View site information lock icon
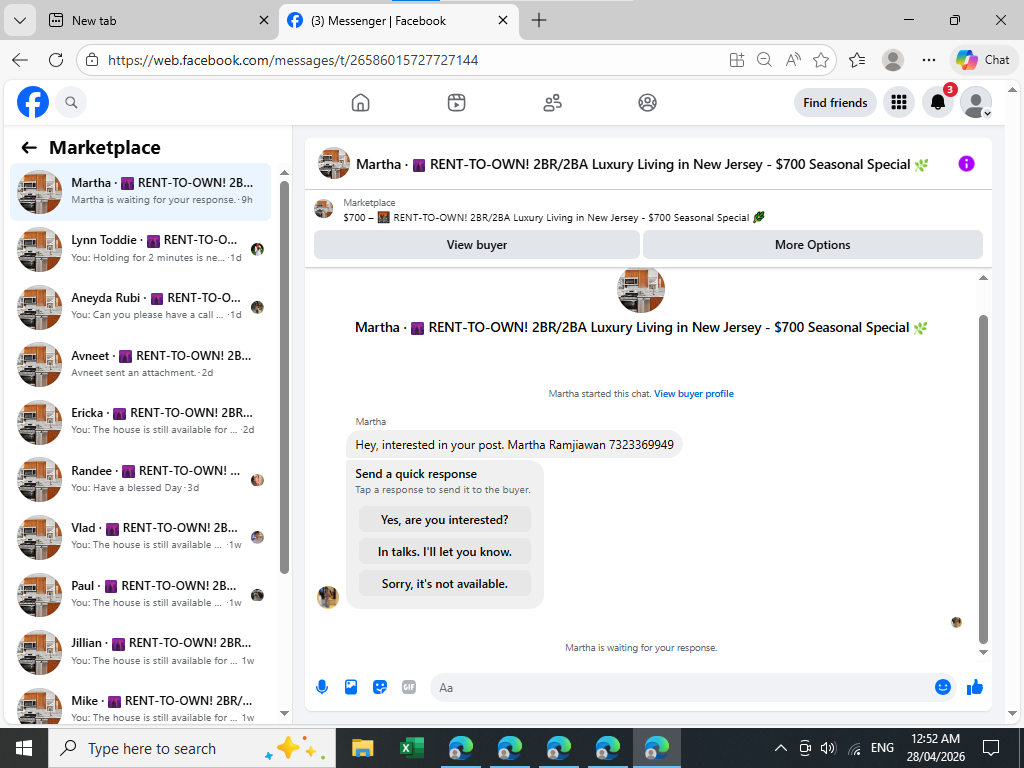Viewport: 1024px width, 768px height. pyautogui.click(x=92, y=60)
